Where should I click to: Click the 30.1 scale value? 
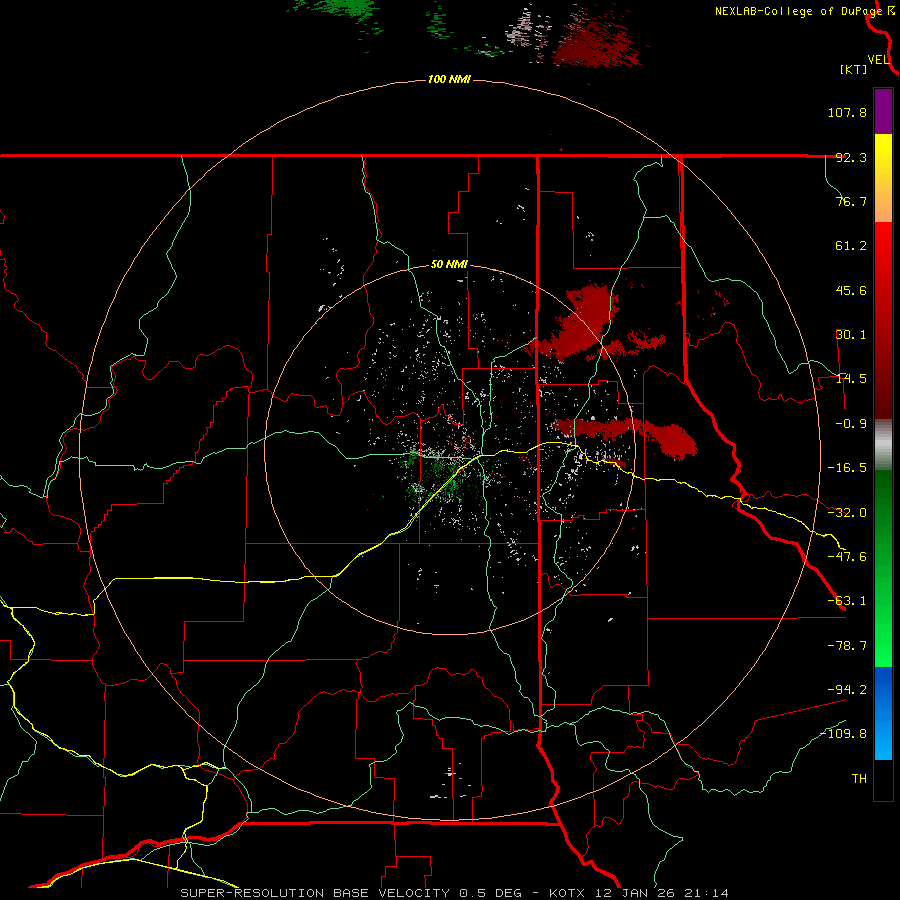tap(851, 335)
